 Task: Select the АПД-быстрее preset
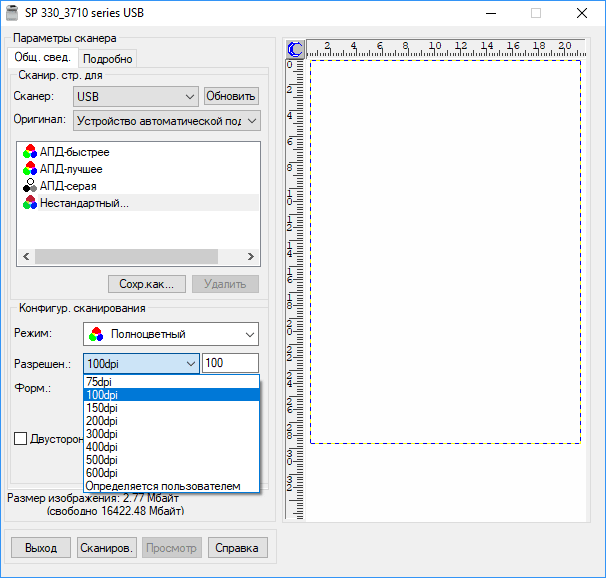tap(74, 152)
